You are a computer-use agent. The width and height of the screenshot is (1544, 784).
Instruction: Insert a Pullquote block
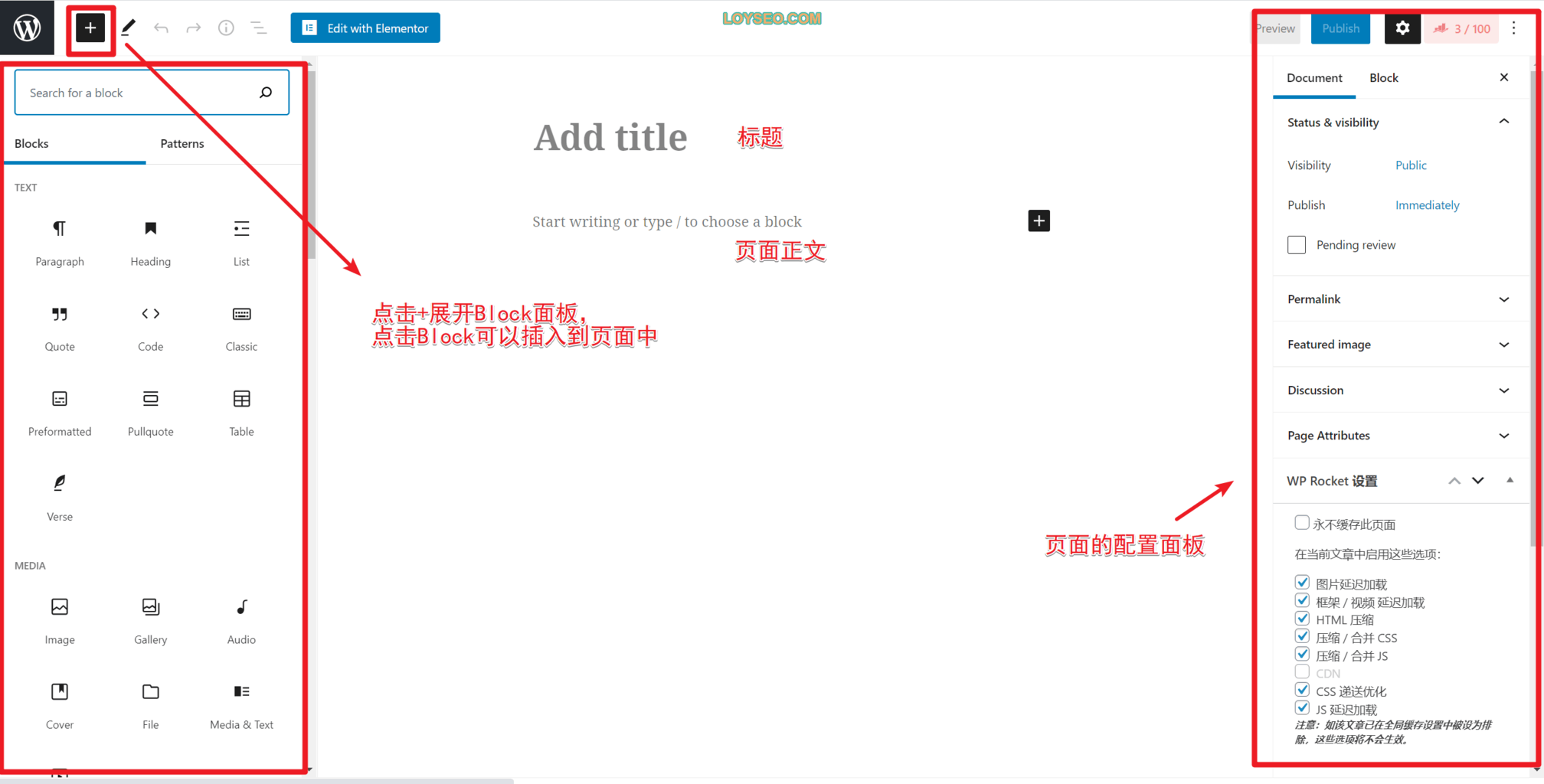(x=151, y=413)
